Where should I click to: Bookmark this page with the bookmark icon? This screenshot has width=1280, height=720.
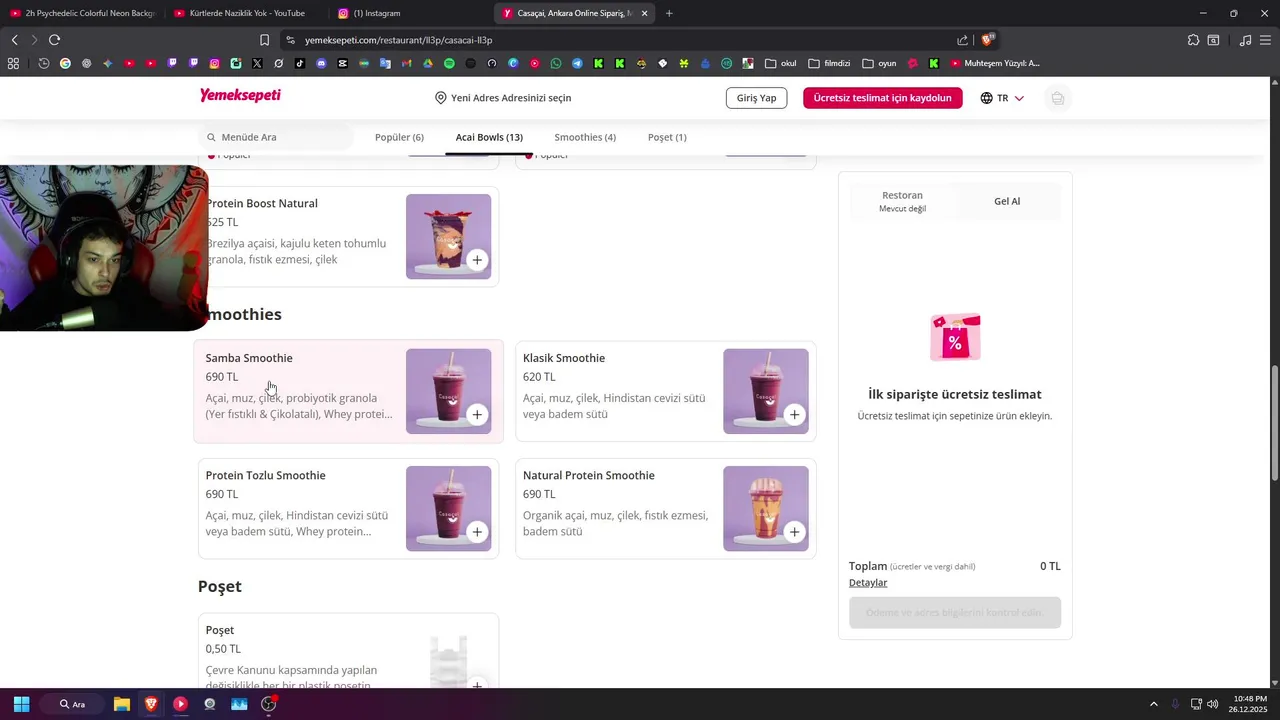click(264, 40)
